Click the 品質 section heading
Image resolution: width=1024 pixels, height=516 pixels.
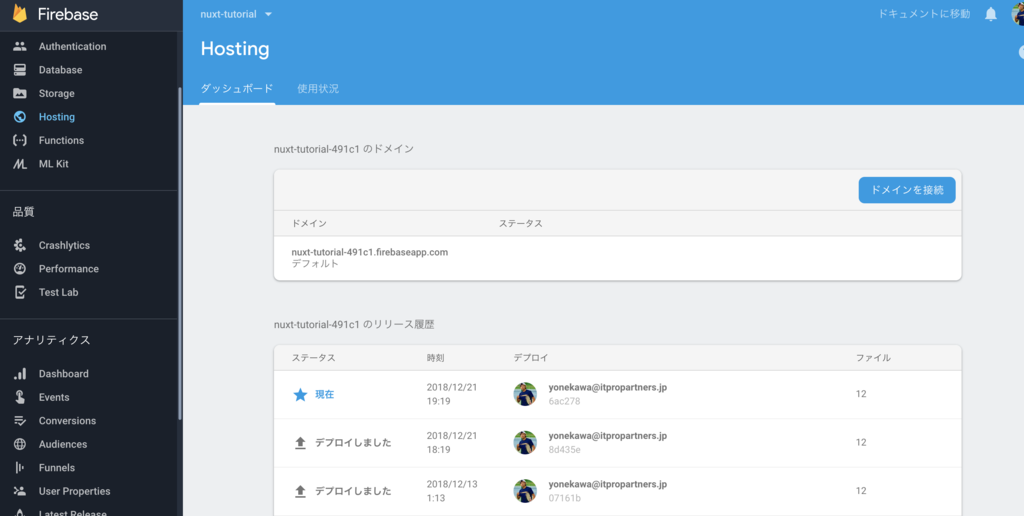24,212
